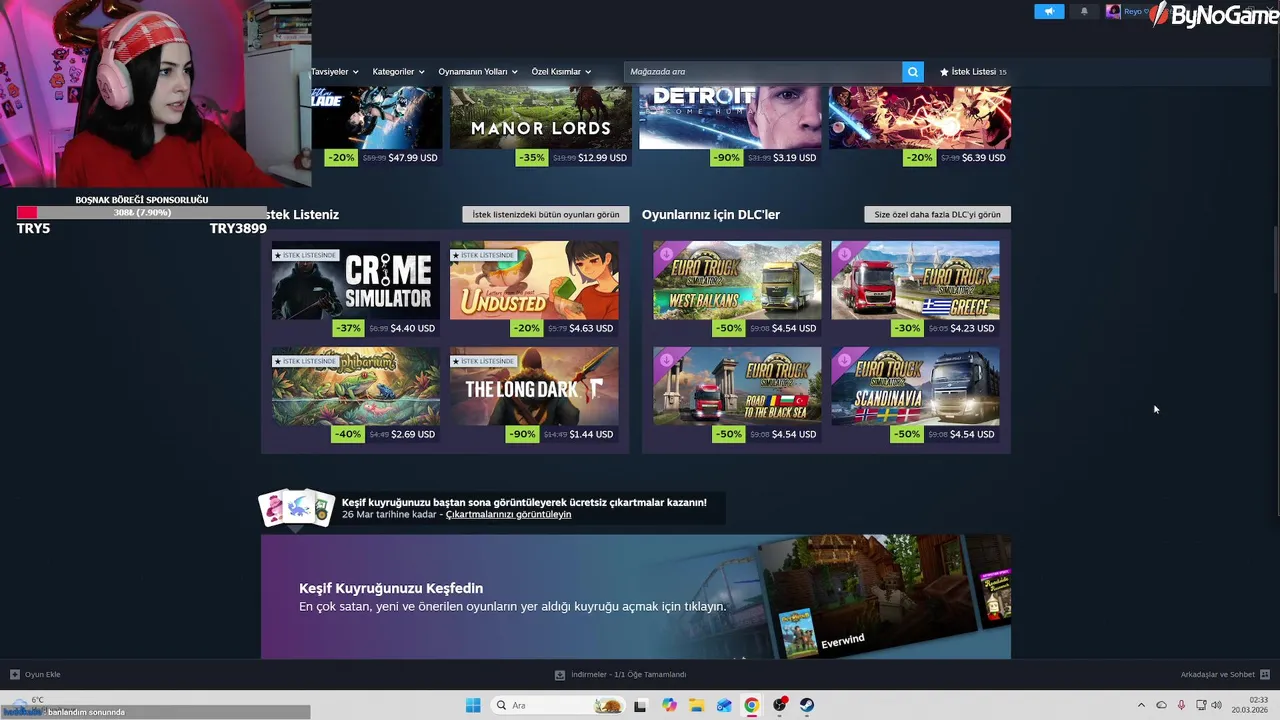Image resolution: width=1280 pixels, height=720 pixels.
Task: Click the sticker cards icon near Keşif kuyruğu
Action: pyautogui.click(x=297, y=509)
